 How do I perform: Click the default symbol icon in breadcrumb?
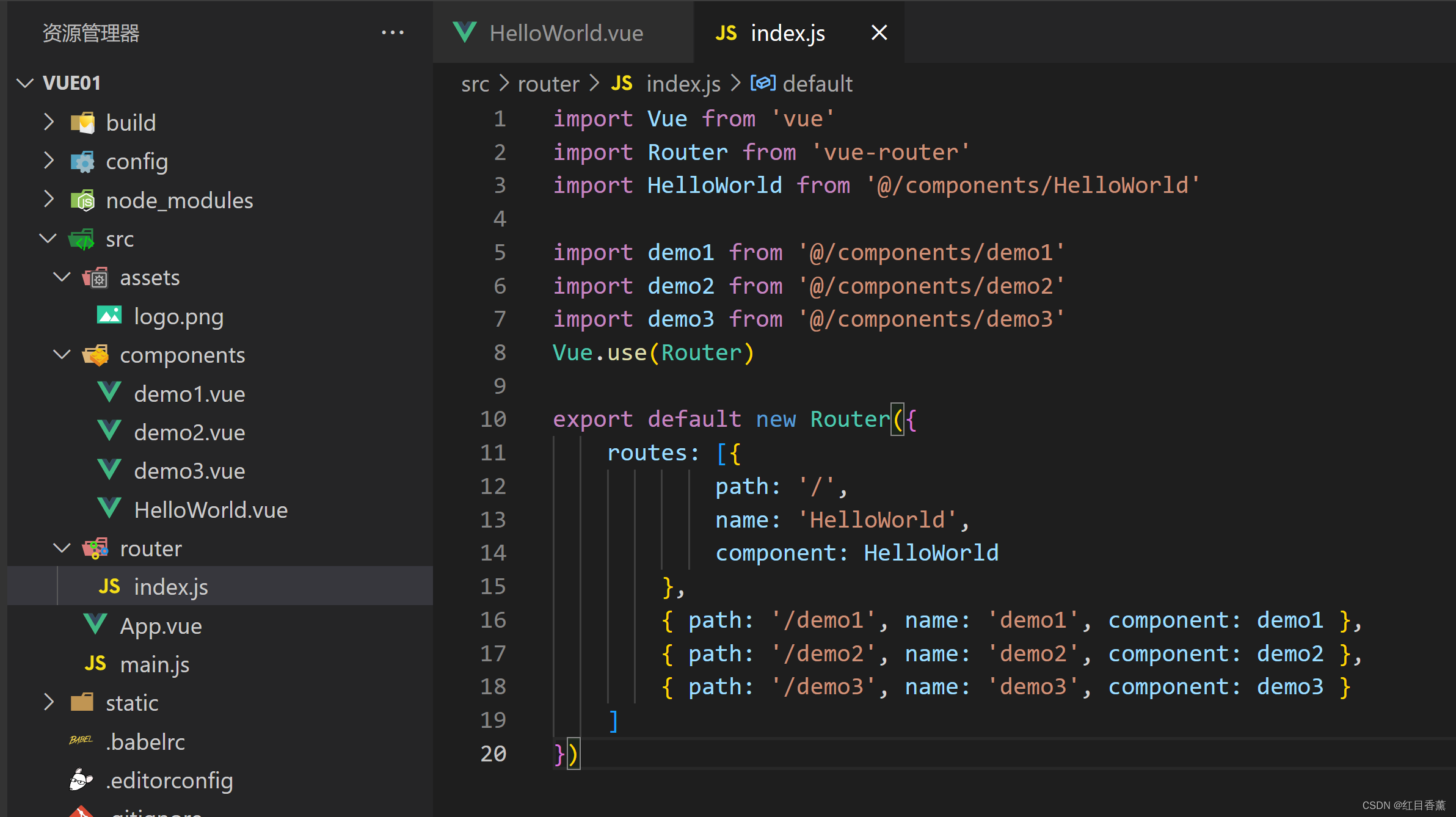763,83
